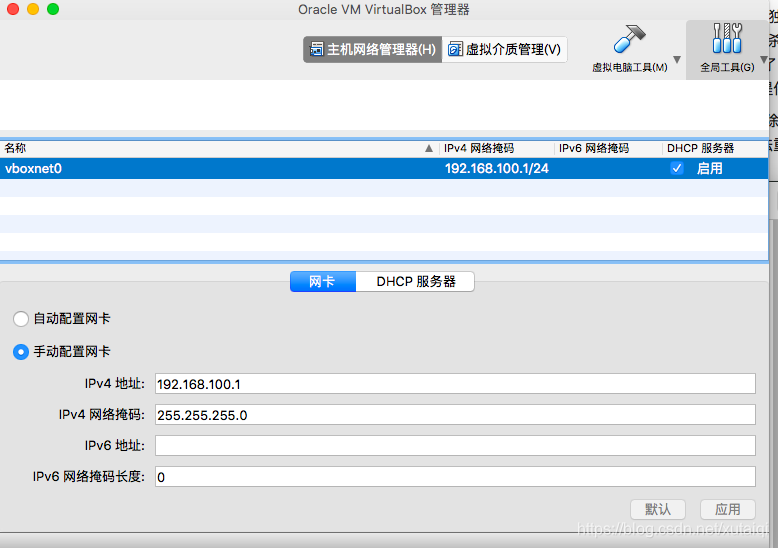Click the 默认 reset button

tap(658, 509)
